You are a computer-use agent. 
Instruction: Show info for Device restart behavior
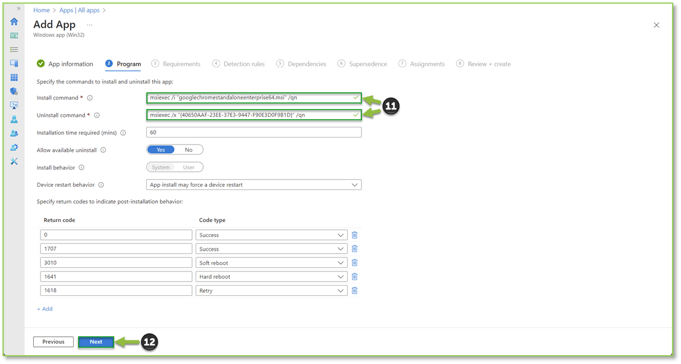coord(101,185)
